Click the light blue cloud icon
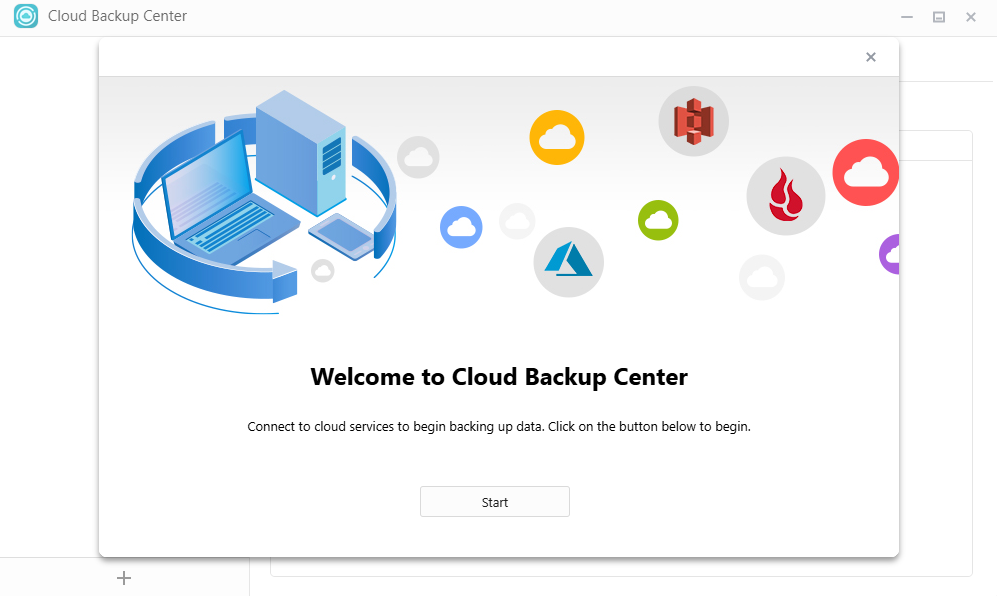 (x=461, y=227)
